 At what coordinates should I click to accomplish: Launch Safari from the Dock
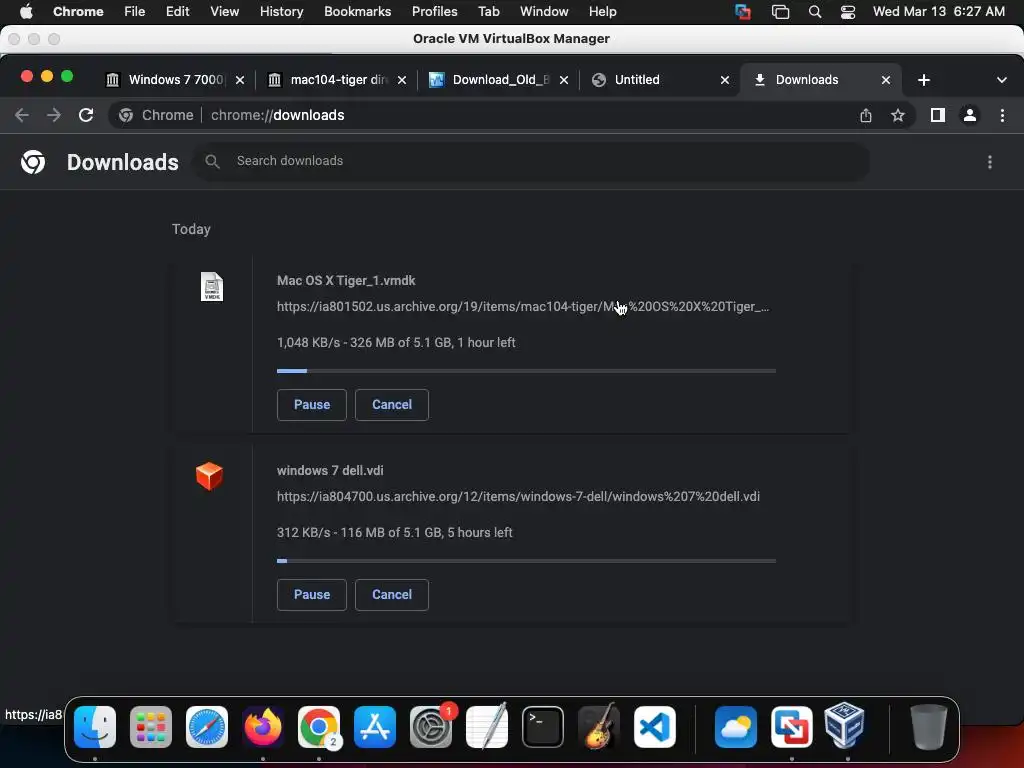207,727
